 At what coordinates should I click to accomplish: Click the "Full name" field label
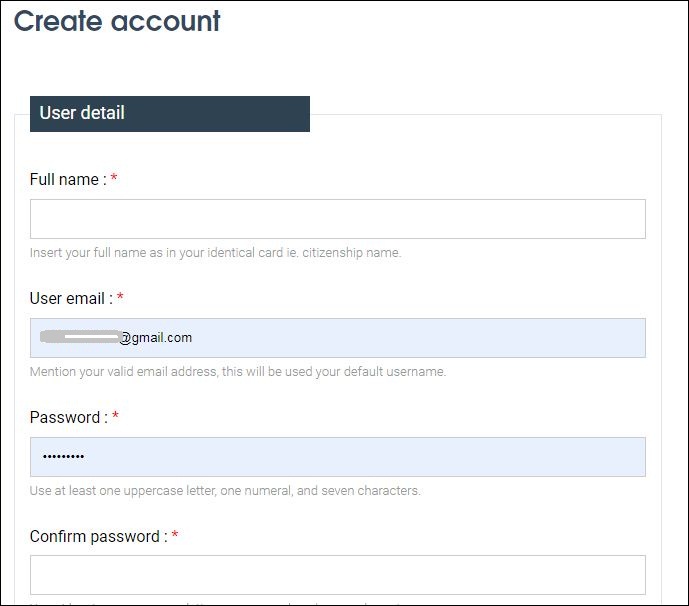[x=65, y=180]
